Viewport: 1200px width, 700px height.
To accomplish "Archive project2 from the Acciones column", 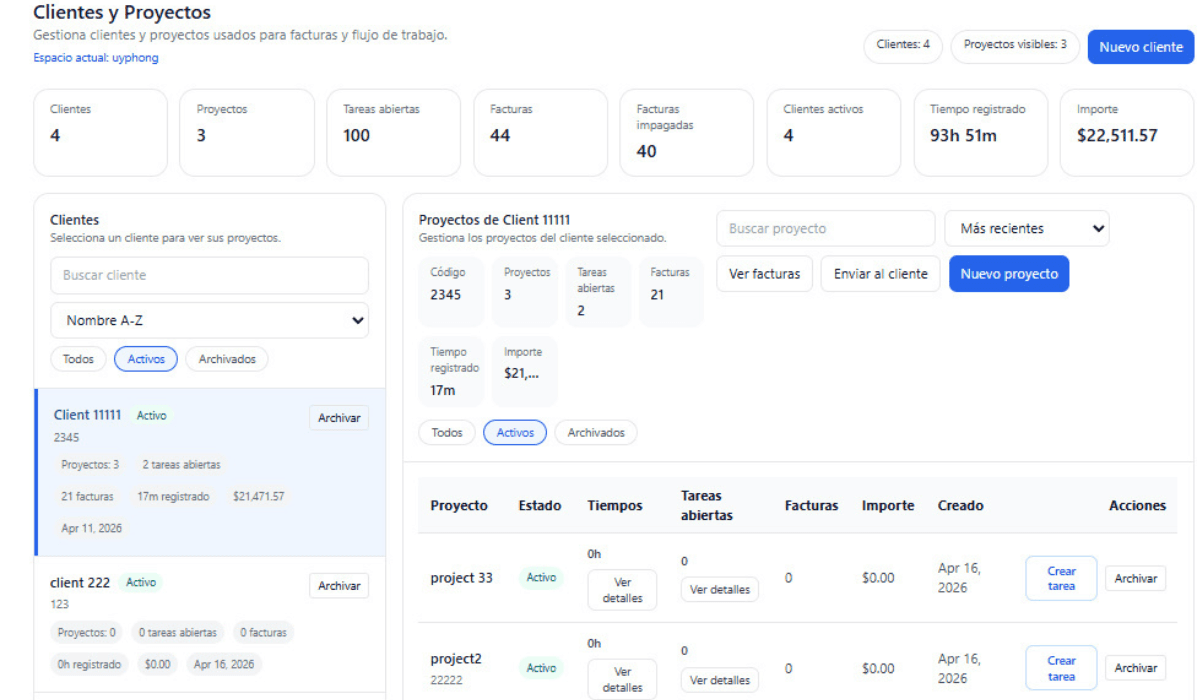I will click(1135, 668).
